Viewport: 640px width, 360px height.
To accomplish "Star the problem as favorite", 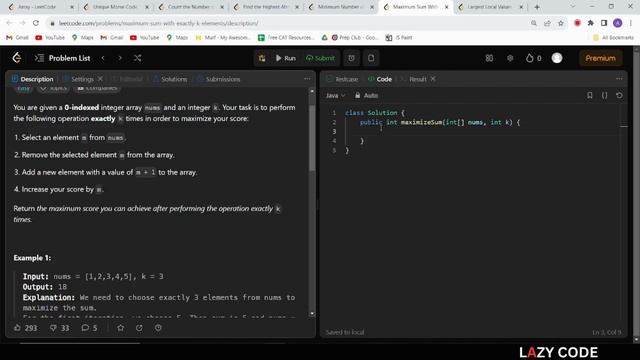I will tap(120, 328).
